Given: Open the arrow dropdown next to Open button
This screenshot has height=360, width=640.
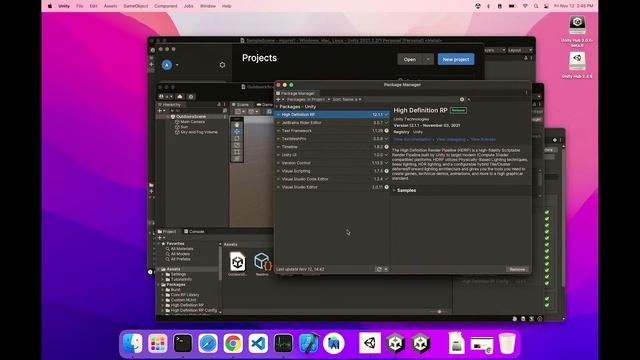Looking at the screenshot, I should (x=428, y=59).
